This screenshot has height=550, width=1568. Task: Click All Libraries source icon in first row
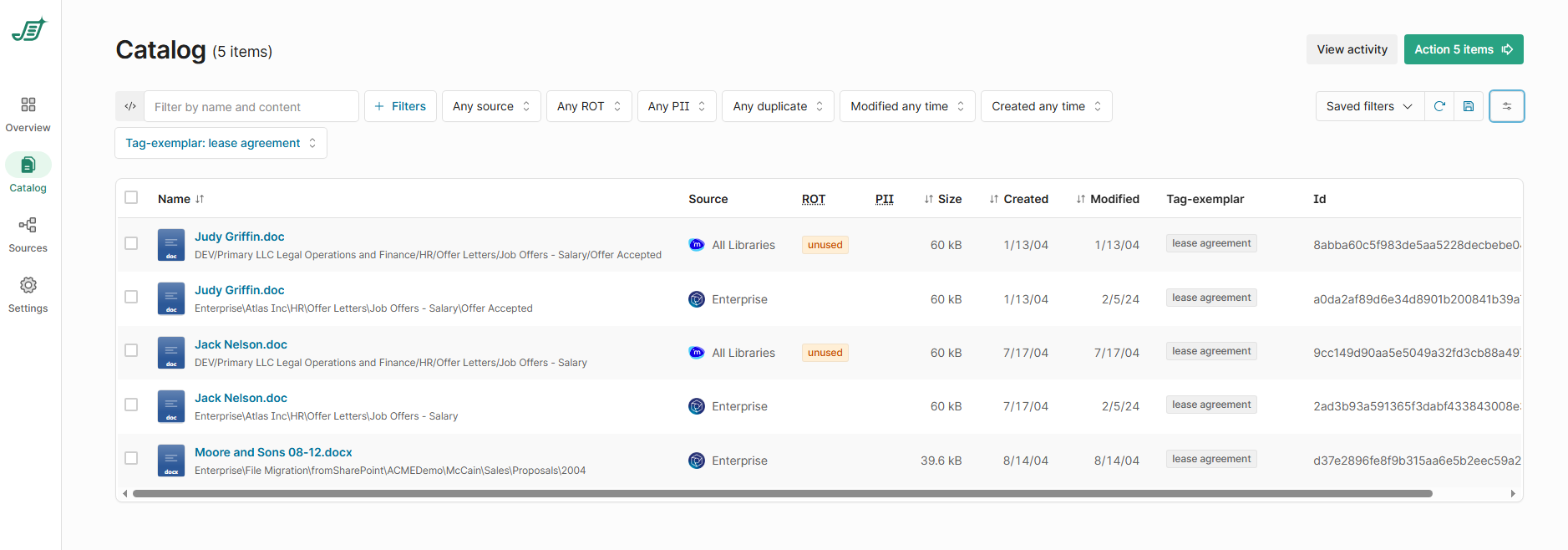(697, 245)
